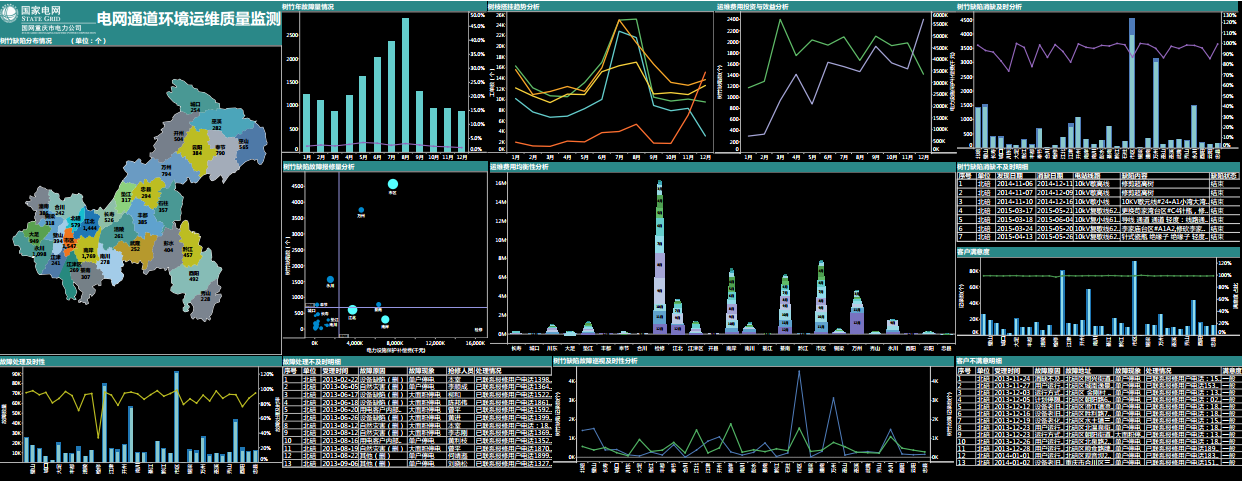Select the 江北 region on the map
The width and height of the screenshot is (1242, 481).
(91, 221)
